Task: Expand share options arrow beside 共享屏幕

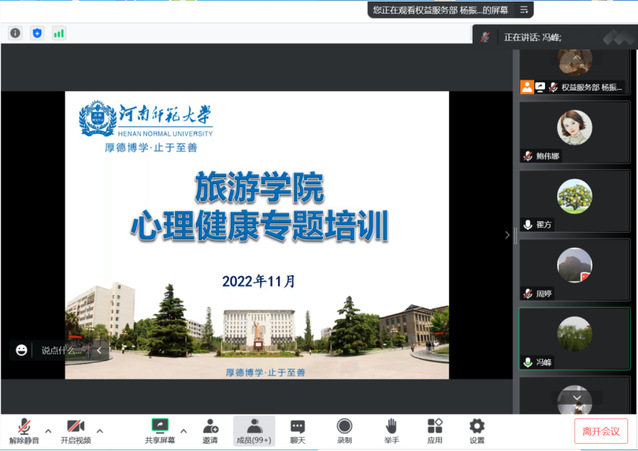Action: click(x=183, y=431)
